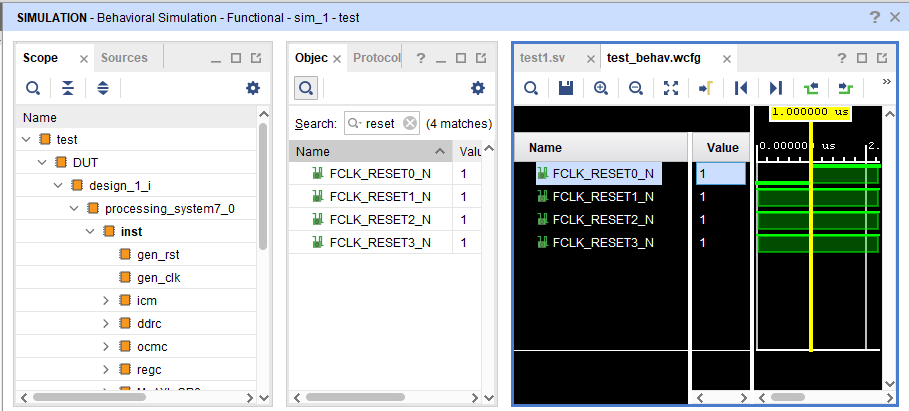The height and width of the screenshot is (411, 909).
Task: Collapse the DUT scope node
Action: [x=42, y=163]
